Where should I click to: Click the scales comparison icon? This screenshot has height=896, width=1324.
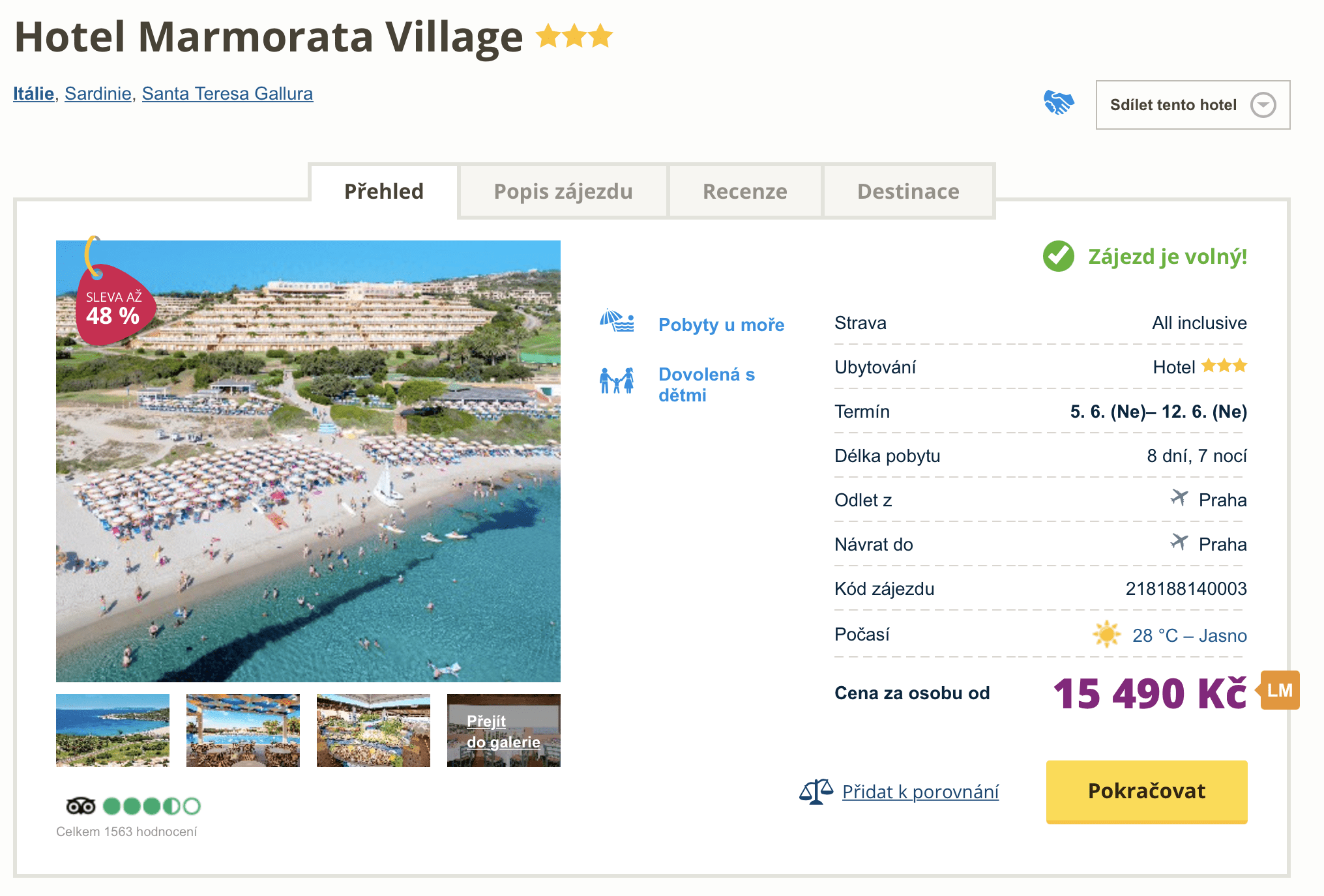pyautogui.click(x=816, y=792)
